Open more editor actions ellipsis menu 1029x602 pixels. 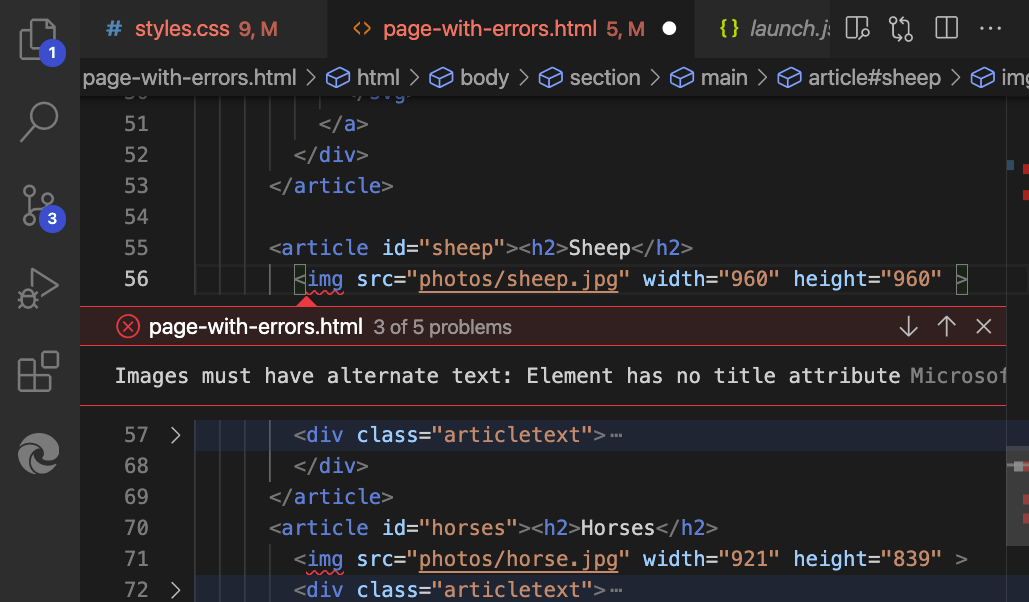[991, 28]
